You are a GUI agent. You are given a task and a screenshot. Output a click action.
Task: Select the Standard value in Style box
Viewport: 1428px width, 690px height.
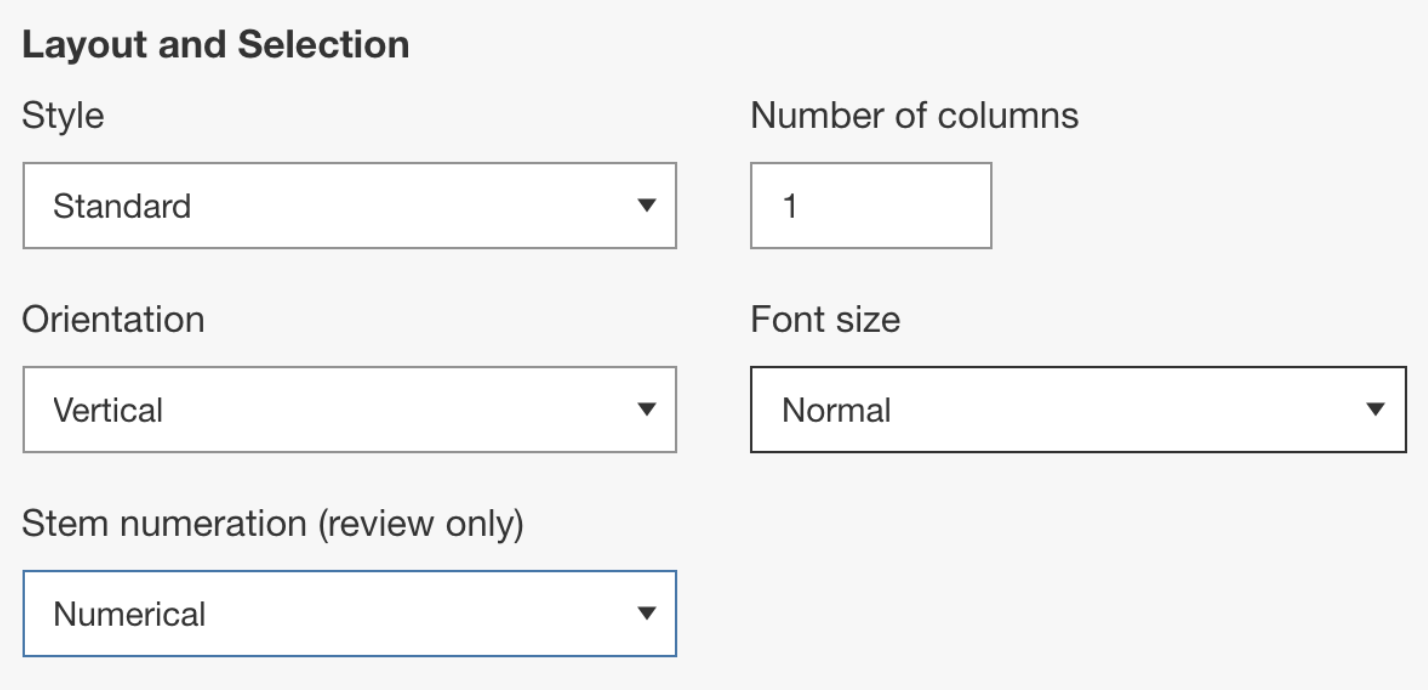pyautogui.click(x=122, y=206)
